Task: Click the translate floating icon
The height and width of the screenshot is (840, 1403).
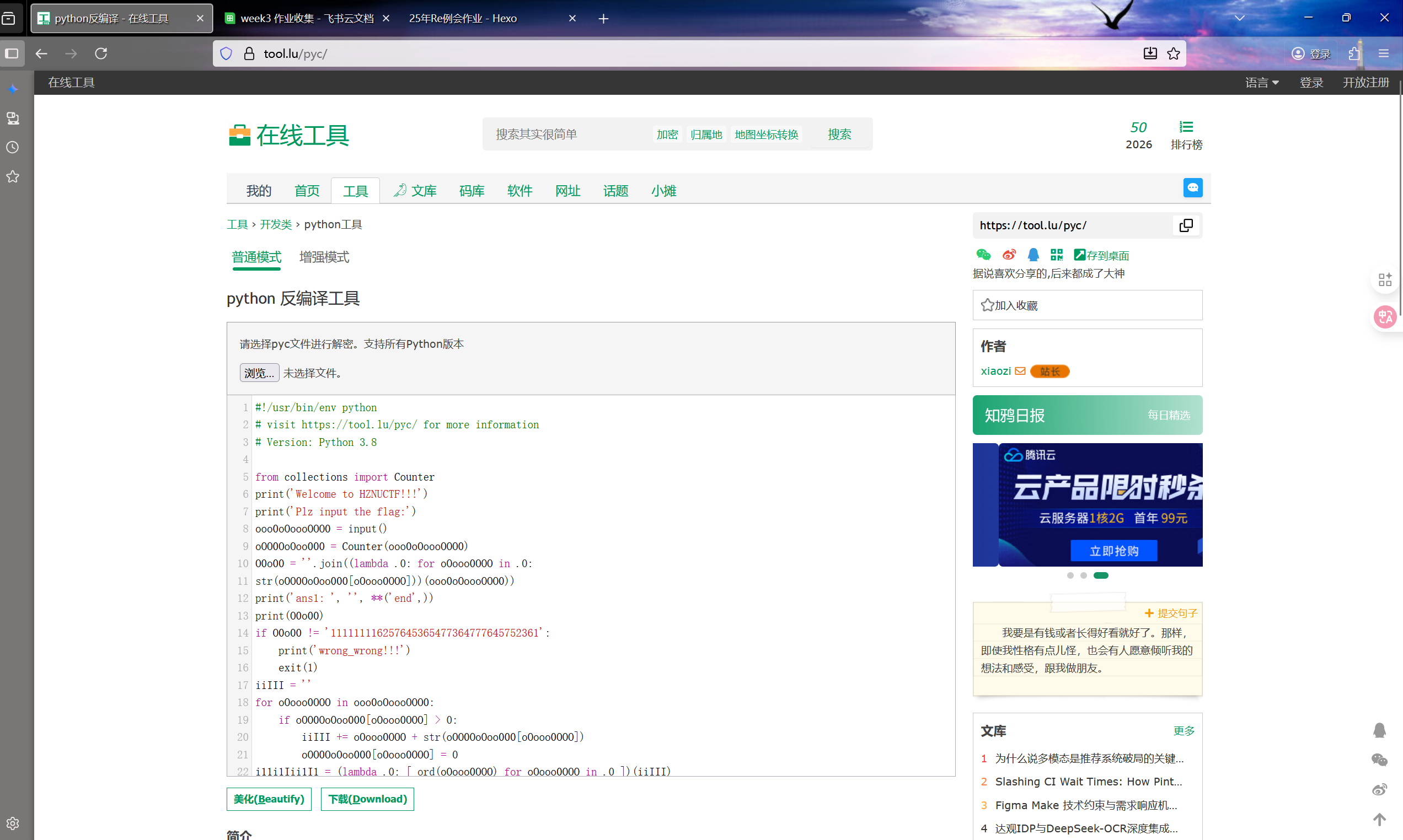Action: click(x=1385, y=316)
